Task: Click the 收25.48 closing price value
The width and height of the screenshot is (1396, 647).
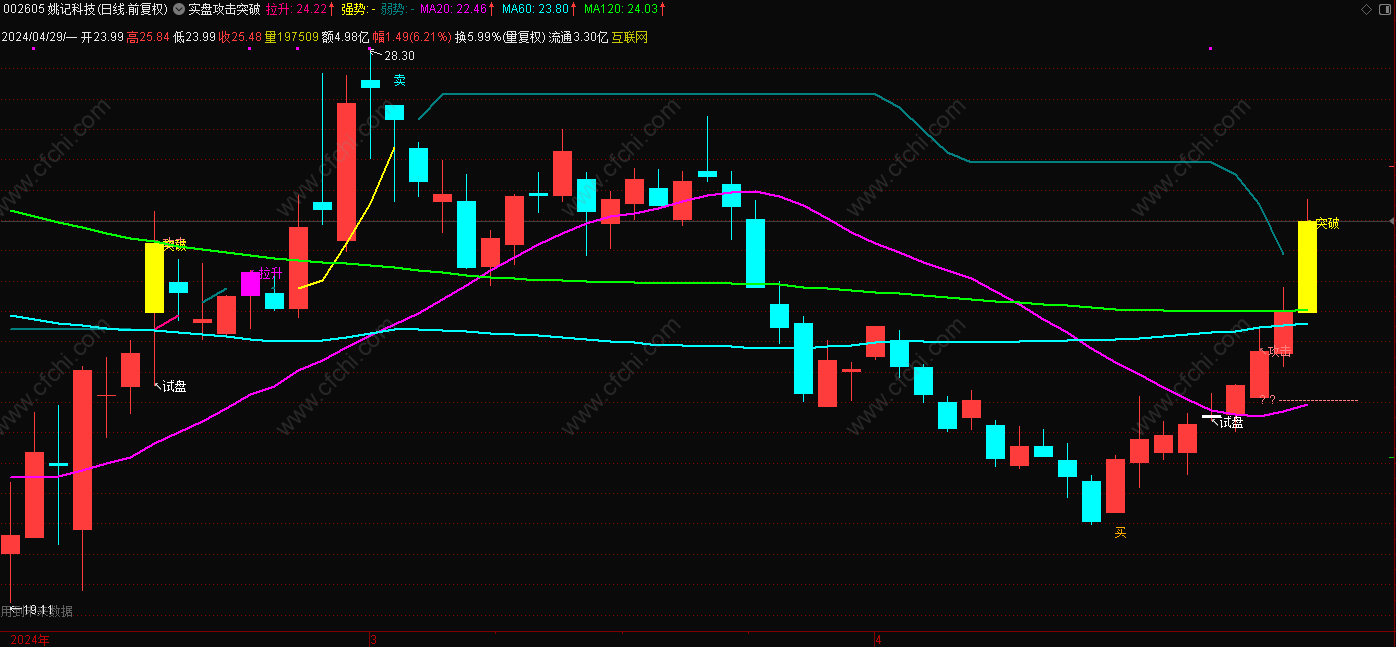Action: coord(240,37)
